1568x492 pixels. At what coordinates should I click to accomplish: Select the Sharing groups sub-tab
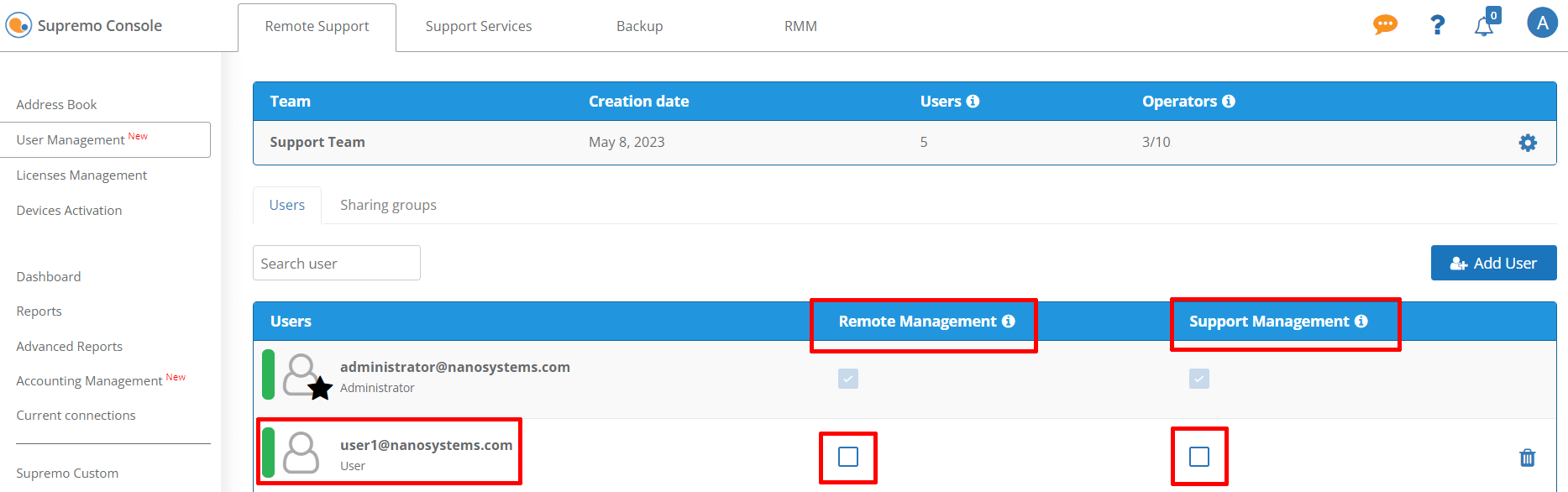coord(388,205)
